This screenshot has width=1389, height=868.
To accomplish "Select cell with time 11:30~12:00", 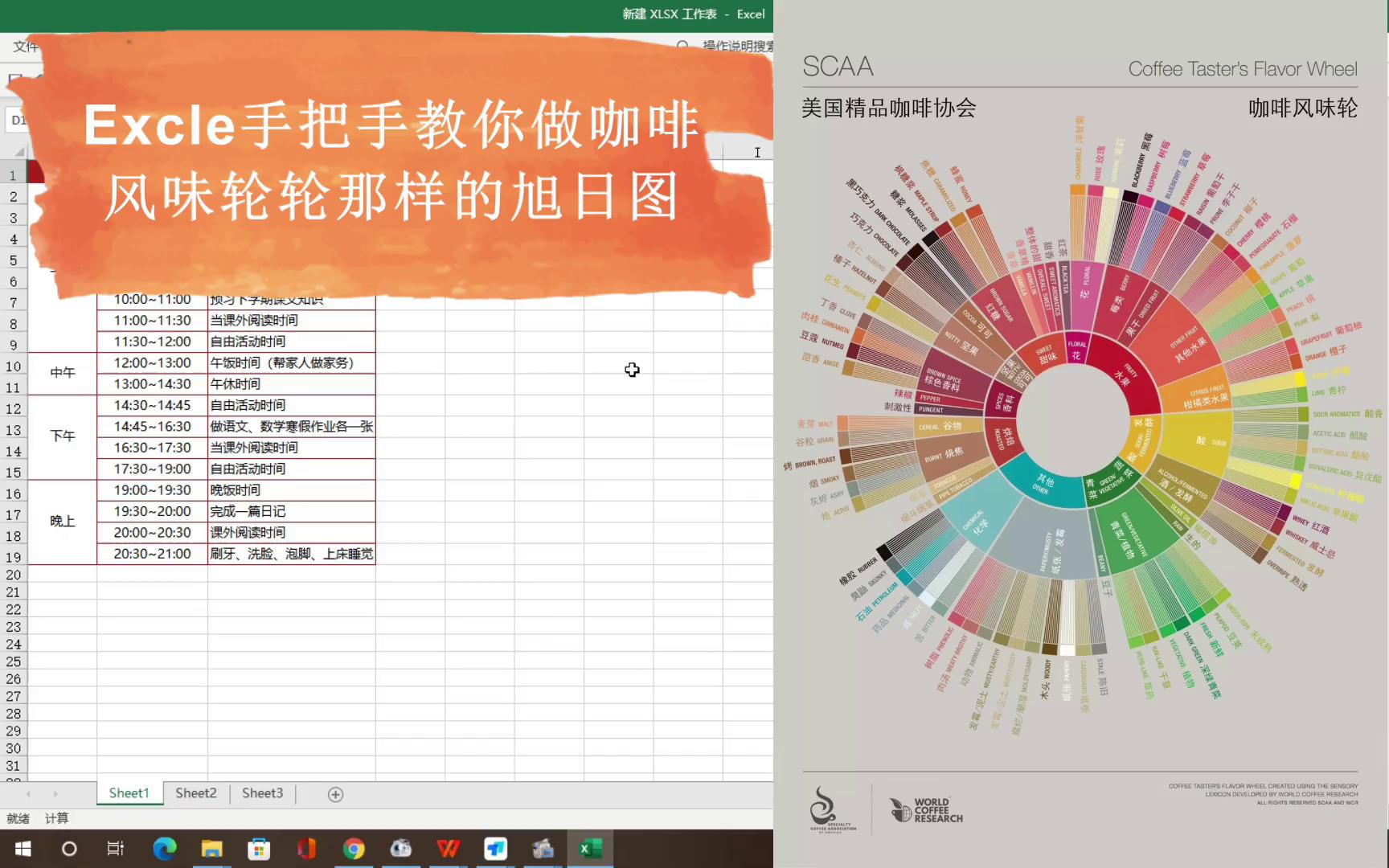I will tap(152, 342).
